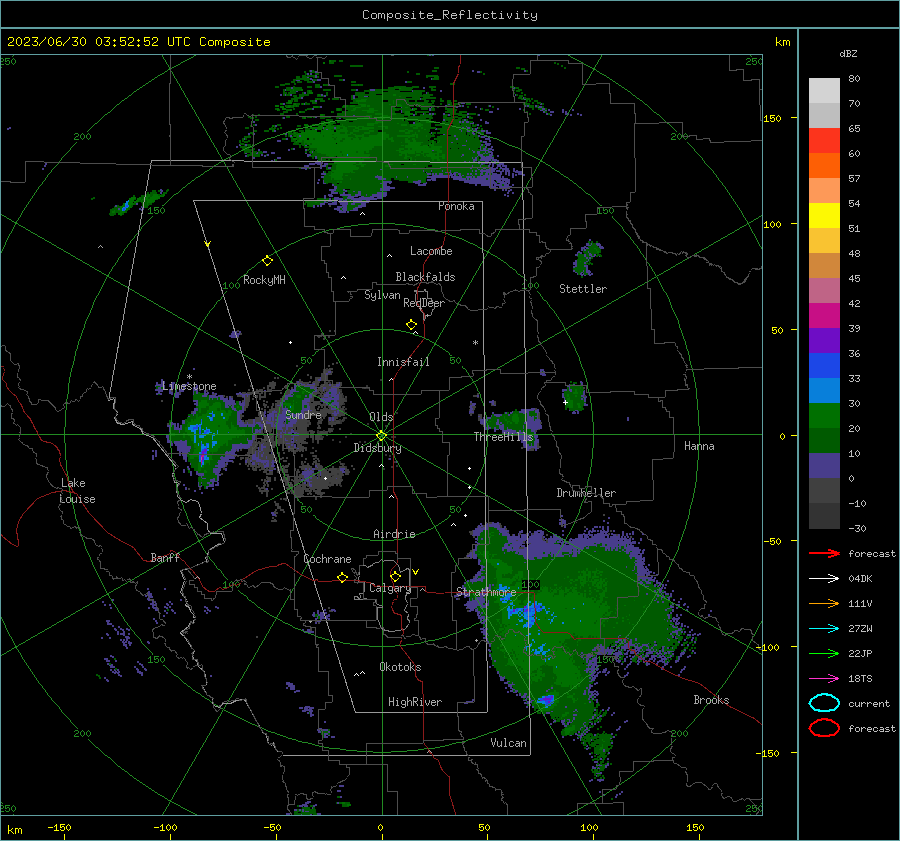Click the Limestone label
The width and height of the screenshot is (900, 841).
pos(189,386)
